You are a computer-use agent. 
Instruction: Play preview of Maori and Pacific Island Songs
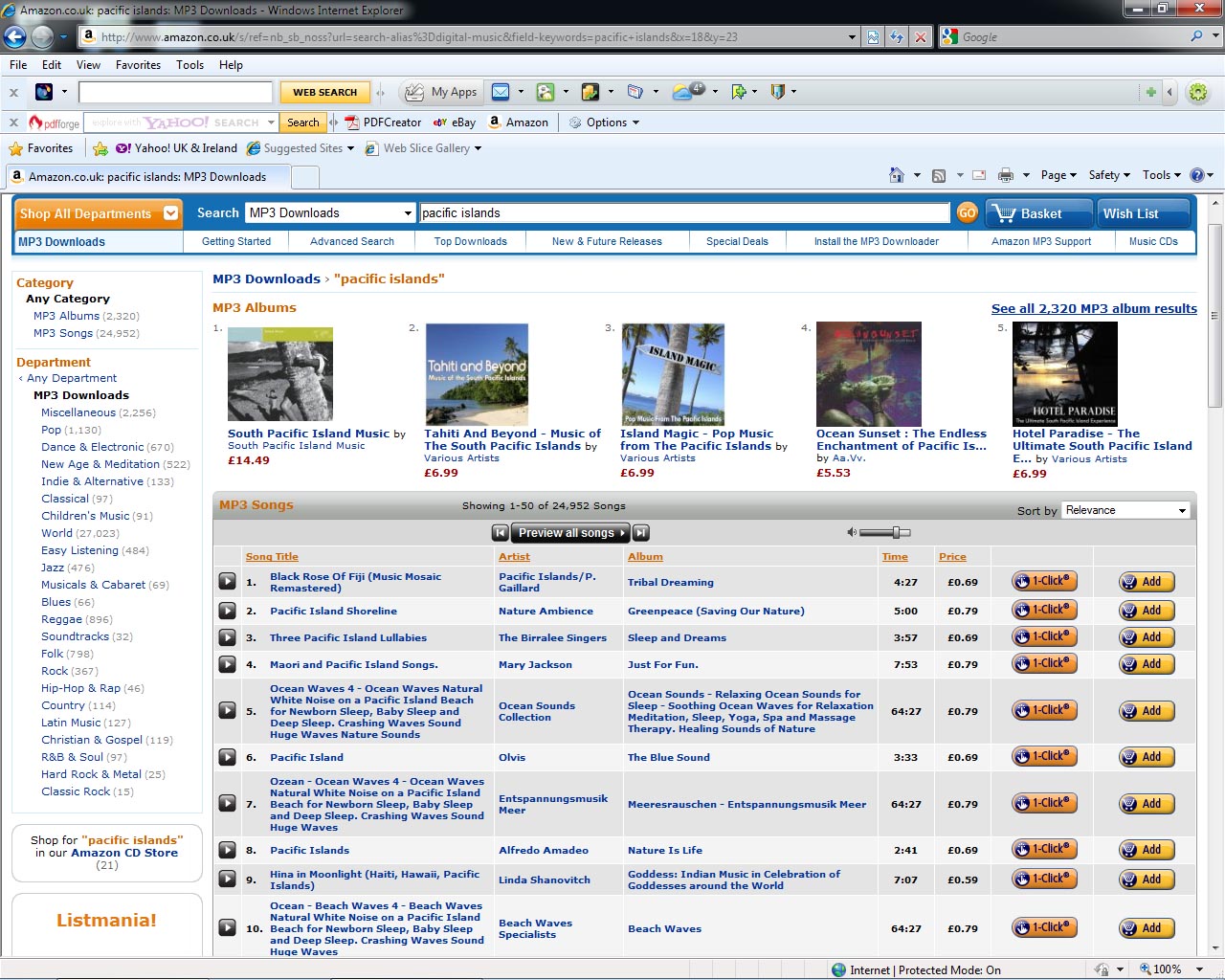(x=227, y=663)
